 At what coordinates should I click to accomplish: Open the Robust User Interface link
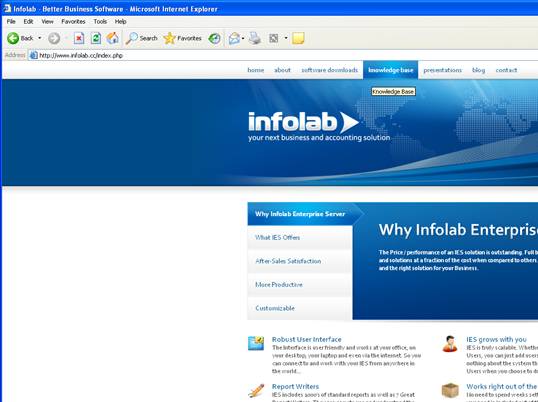(x=306, y=339)
